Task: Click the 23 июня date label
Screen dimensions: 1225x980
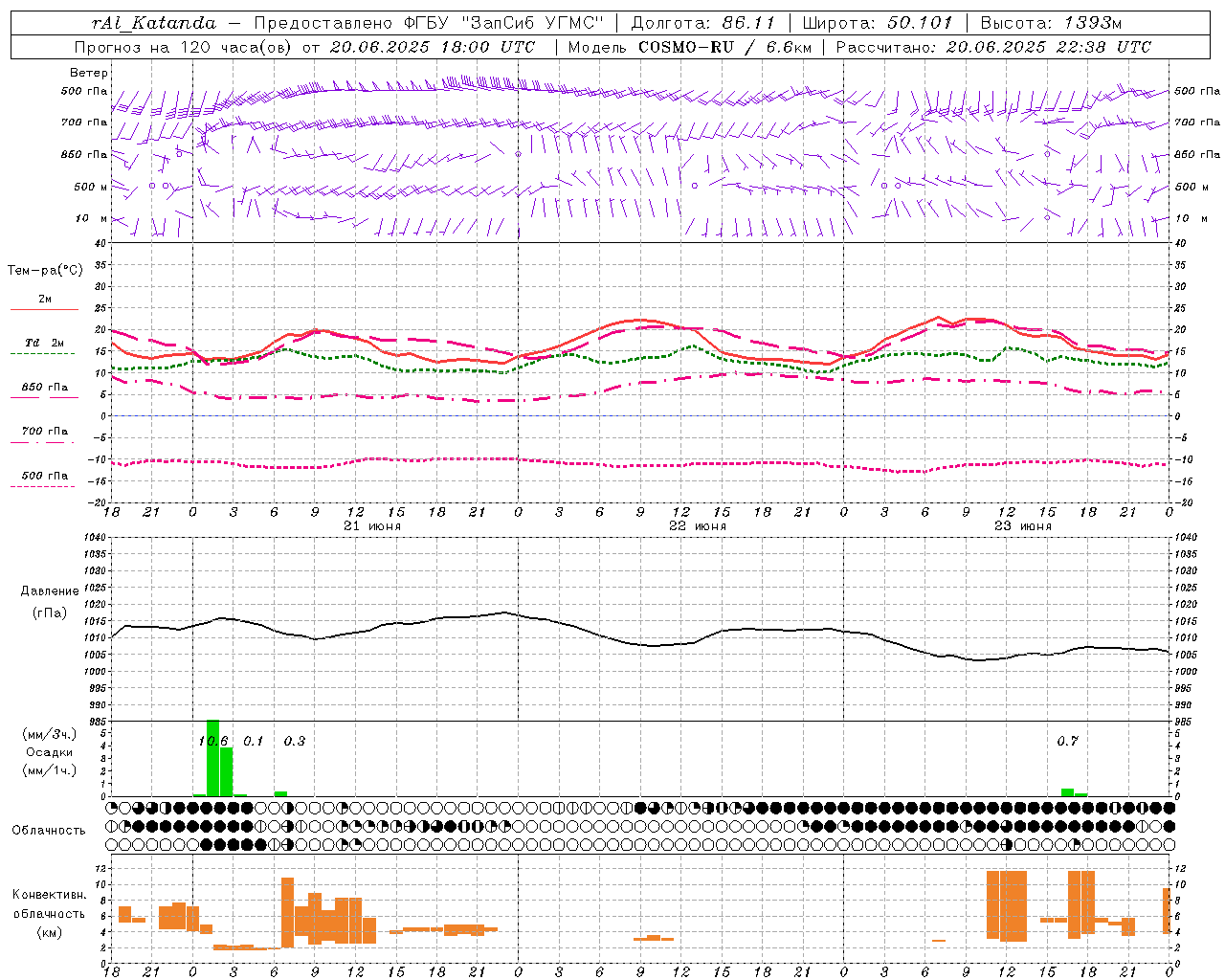Action: 1022,526
